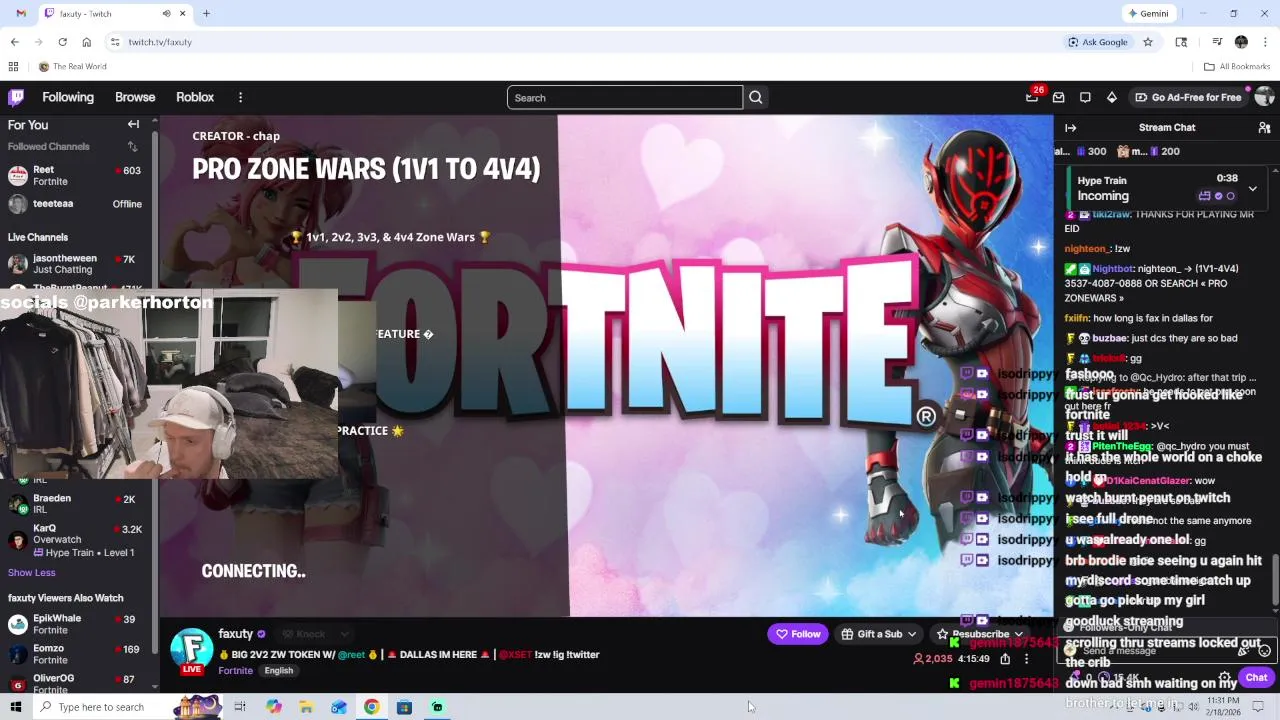Screen dimensions: 1280x720
Task: Click buzbae username in chat
Action: click(x=1108, y=338)
